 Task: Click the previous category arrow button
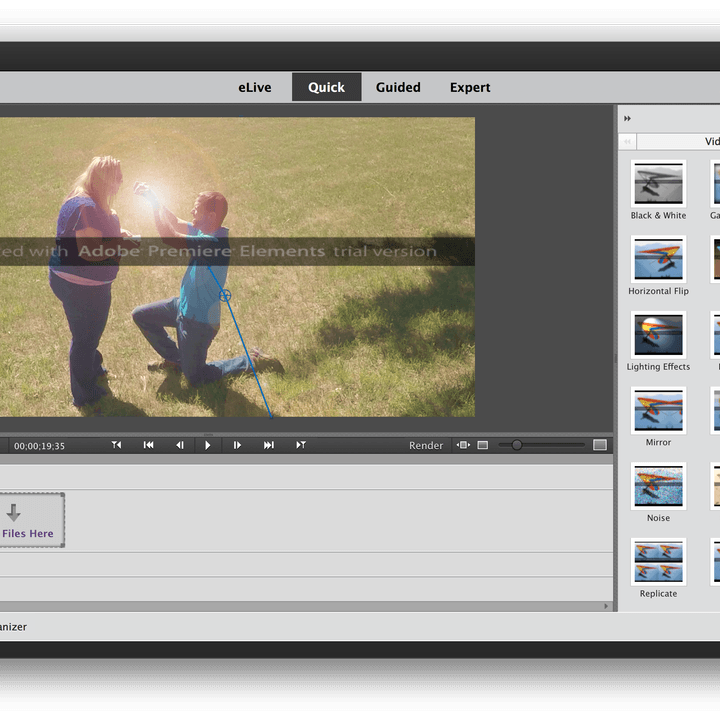click(627, 141)
